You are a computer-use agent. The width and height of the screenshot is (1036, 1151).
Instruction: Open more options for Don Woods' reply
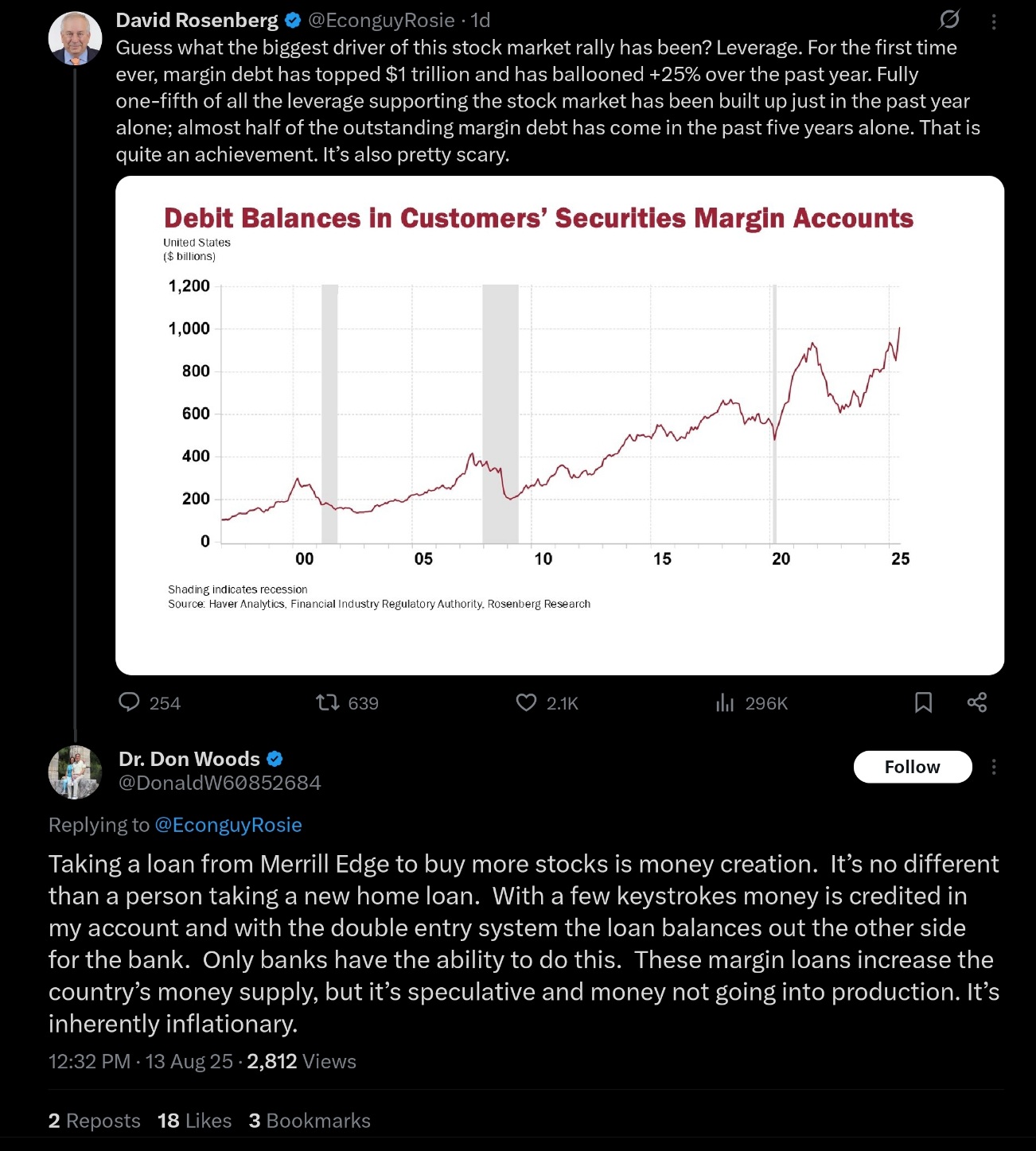tap(994, 767)
